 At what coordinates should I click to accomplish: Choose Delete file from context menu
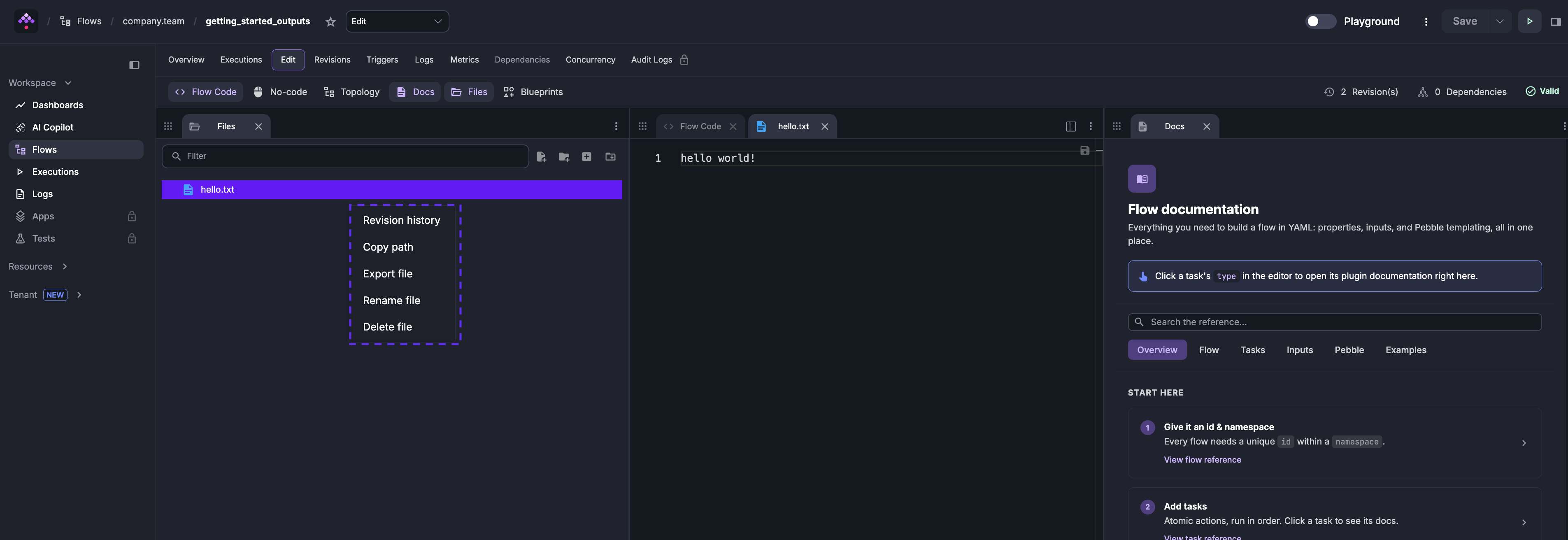(387, 327)
